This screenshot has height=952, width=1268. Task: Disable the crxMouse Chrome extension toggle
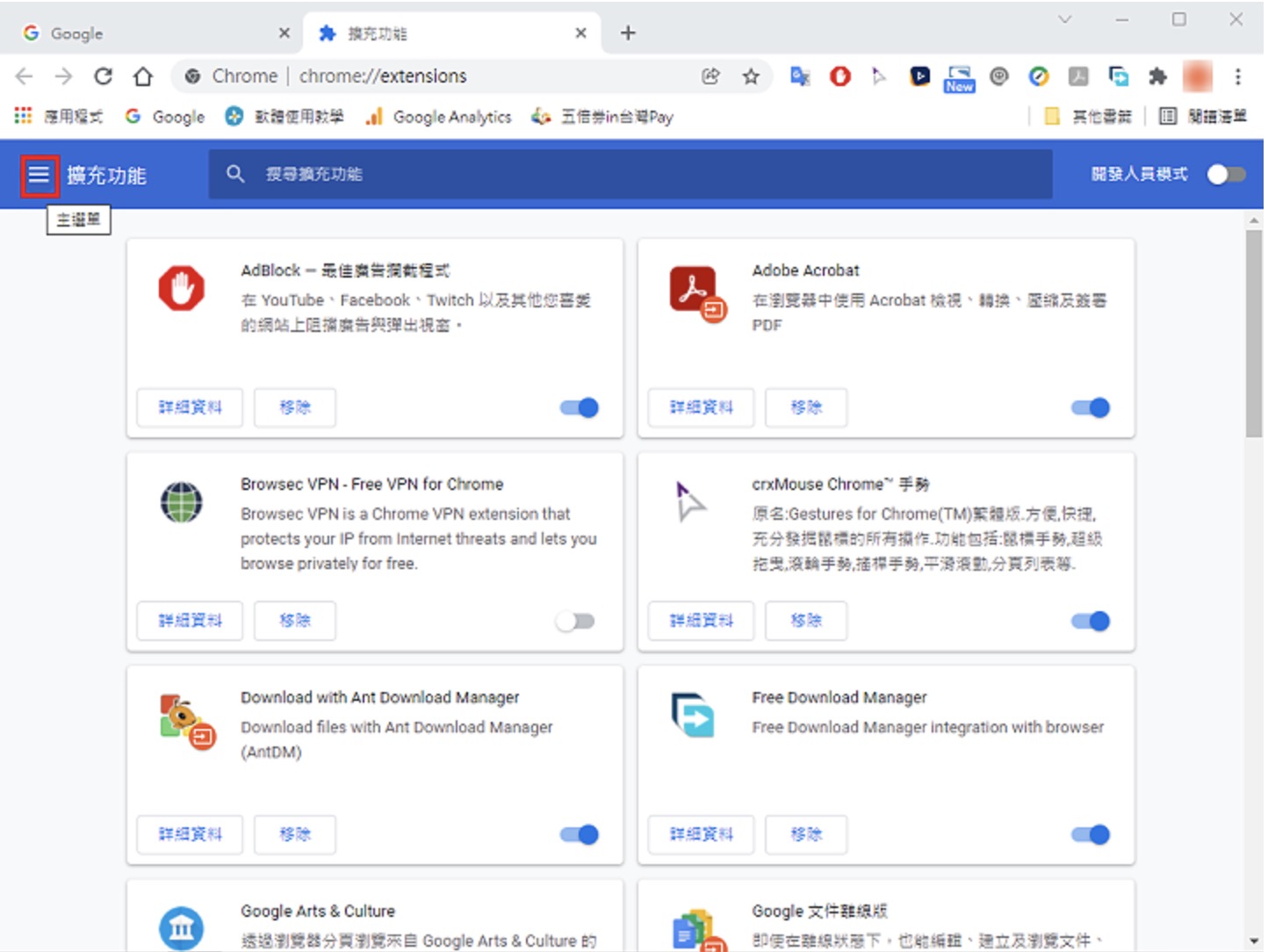(1091, 621)
